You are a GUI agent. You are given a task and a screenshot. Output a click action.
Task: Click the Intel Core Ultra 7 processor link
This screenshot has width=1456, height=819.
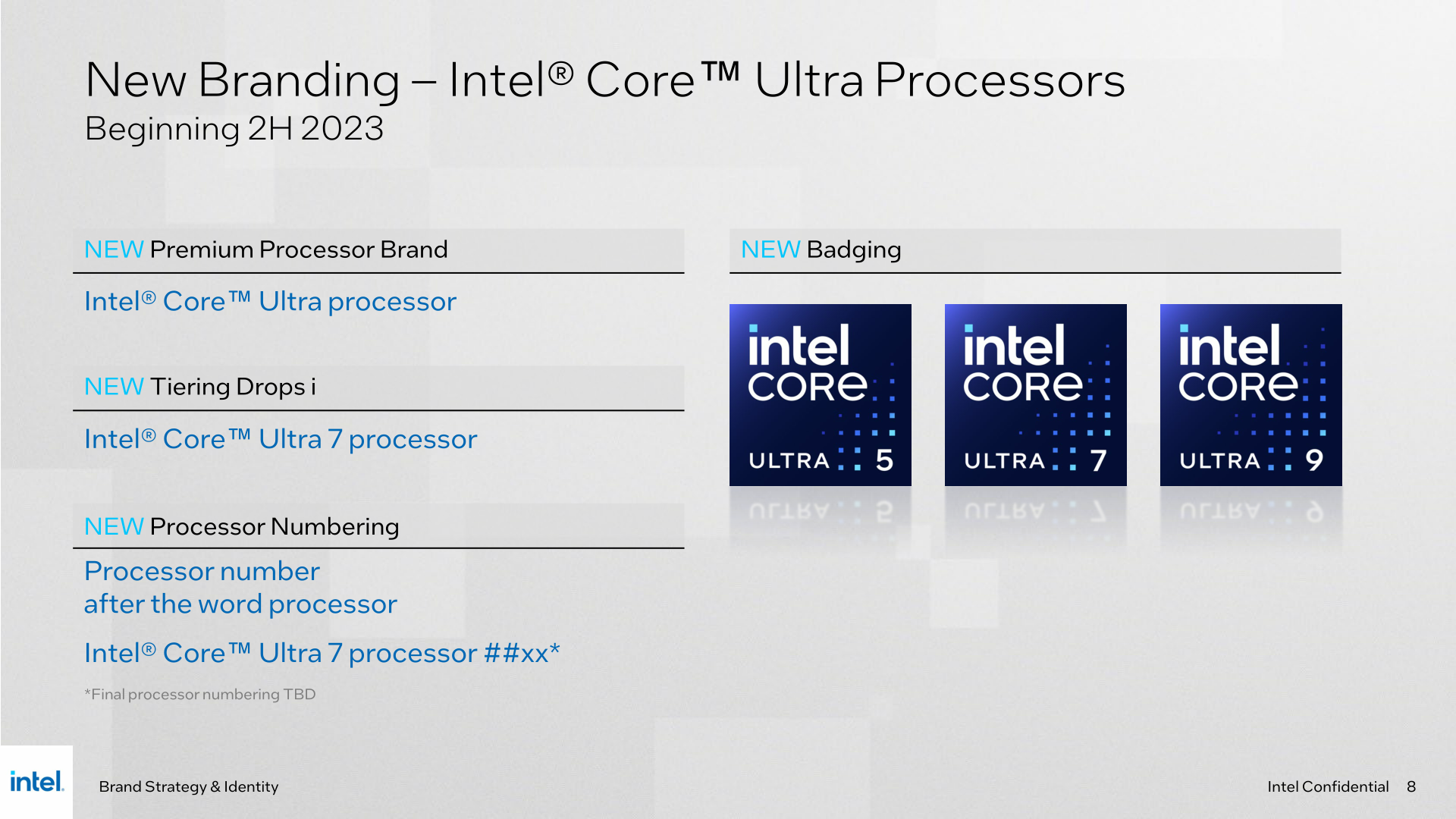point(252,440)
